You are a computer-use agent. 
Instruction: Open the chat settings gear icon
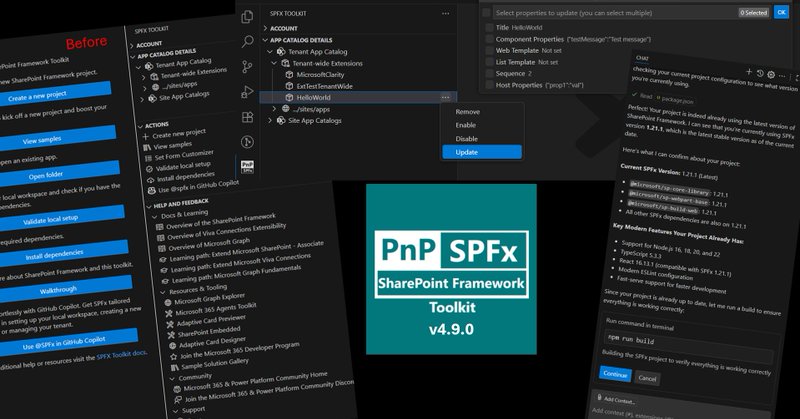(x=771, y=75)
